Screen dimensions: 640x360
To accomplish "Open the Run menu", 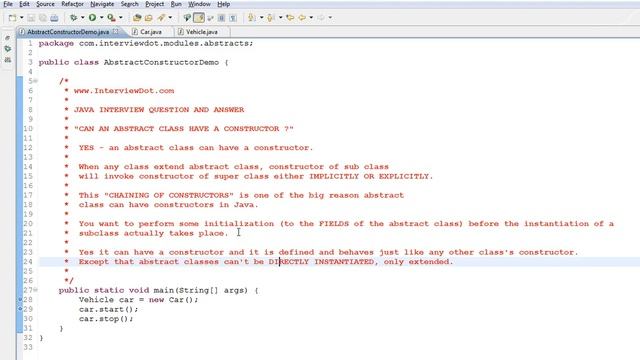I will tap(176, 4).
